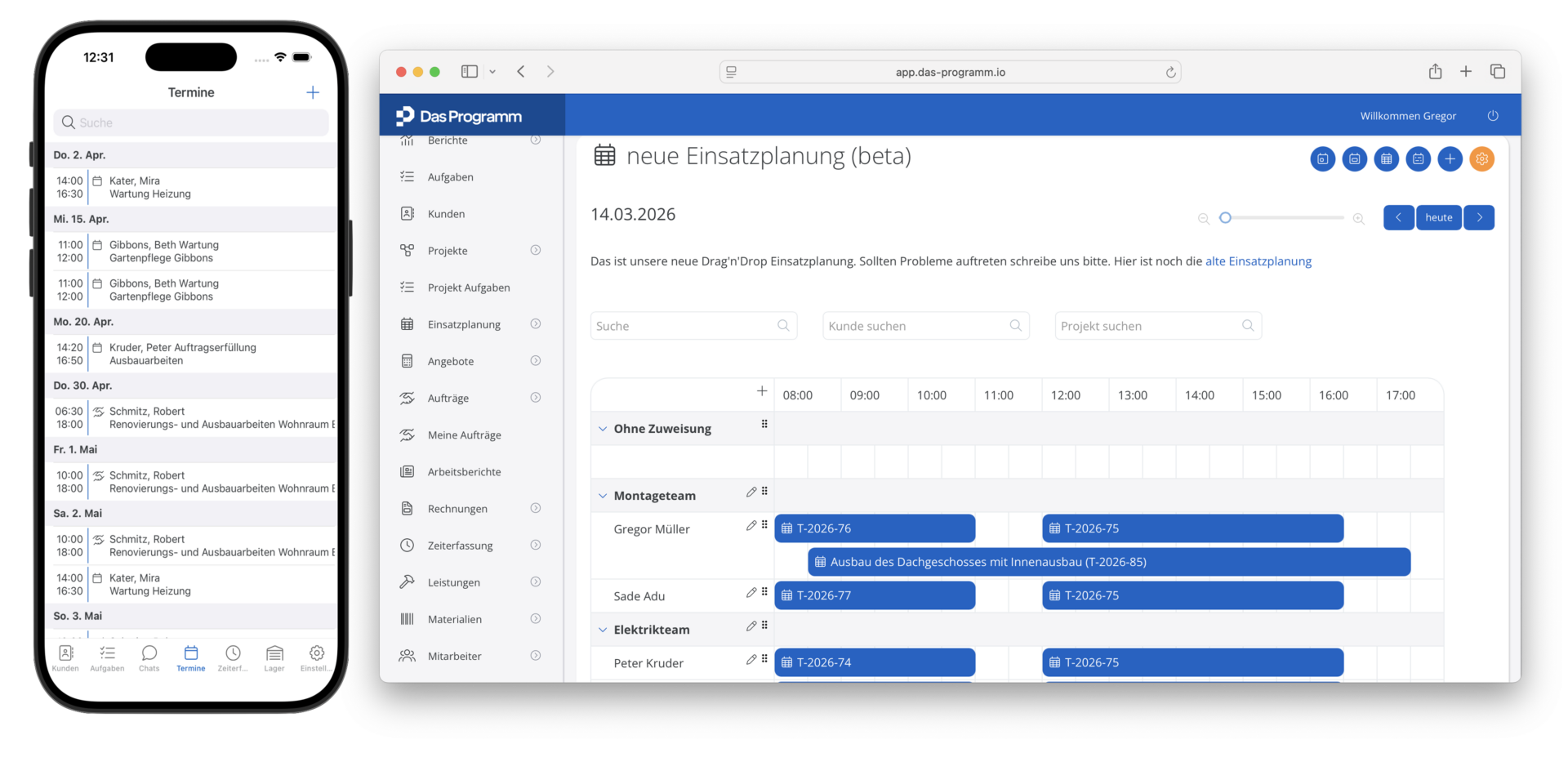
Task: Adjust the timeline zoom slider
Action: (x=1225, y=217)
